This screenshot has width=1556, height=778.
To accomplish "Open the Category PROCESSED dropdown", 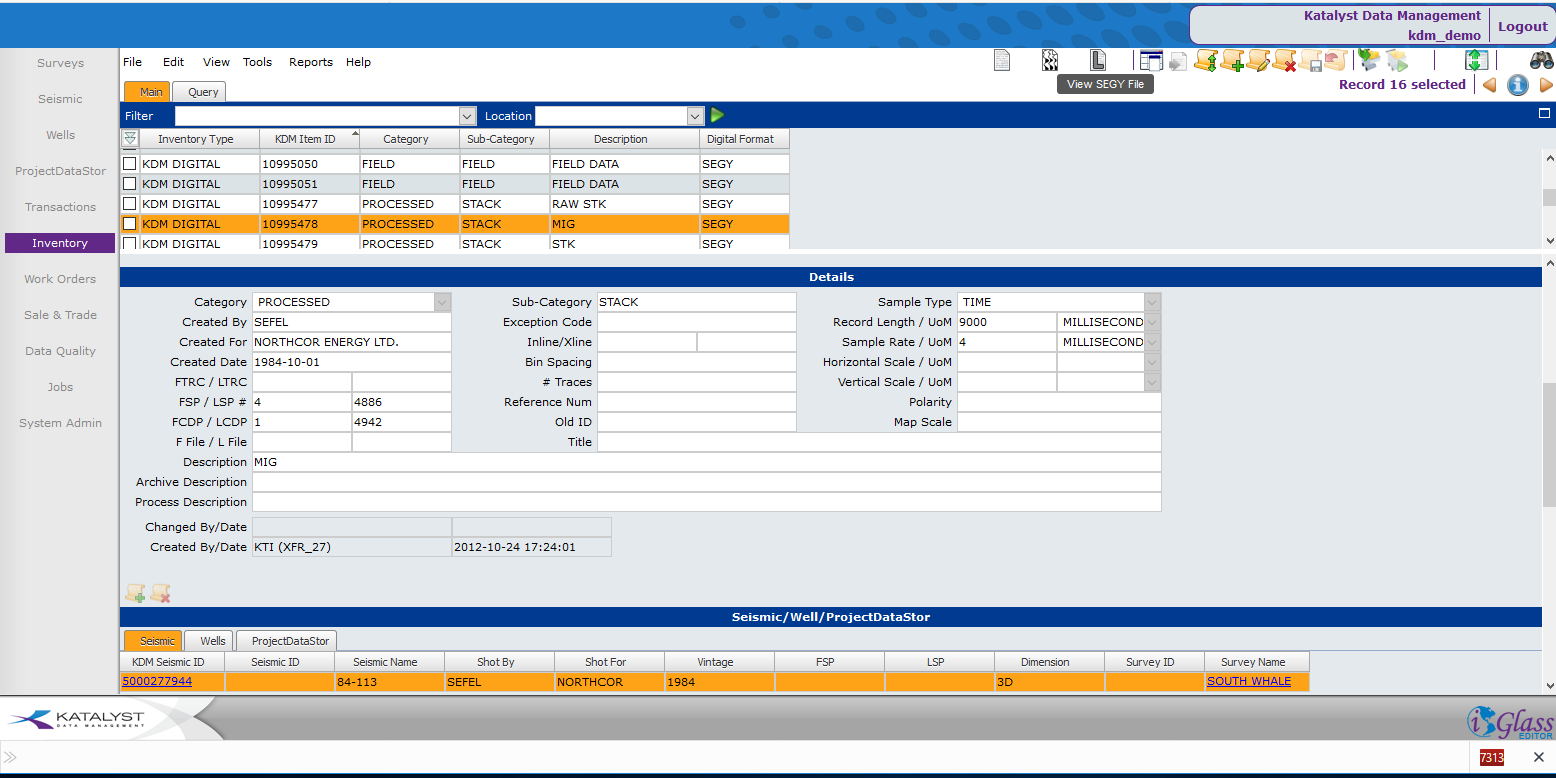I will (x=443, y=302).
